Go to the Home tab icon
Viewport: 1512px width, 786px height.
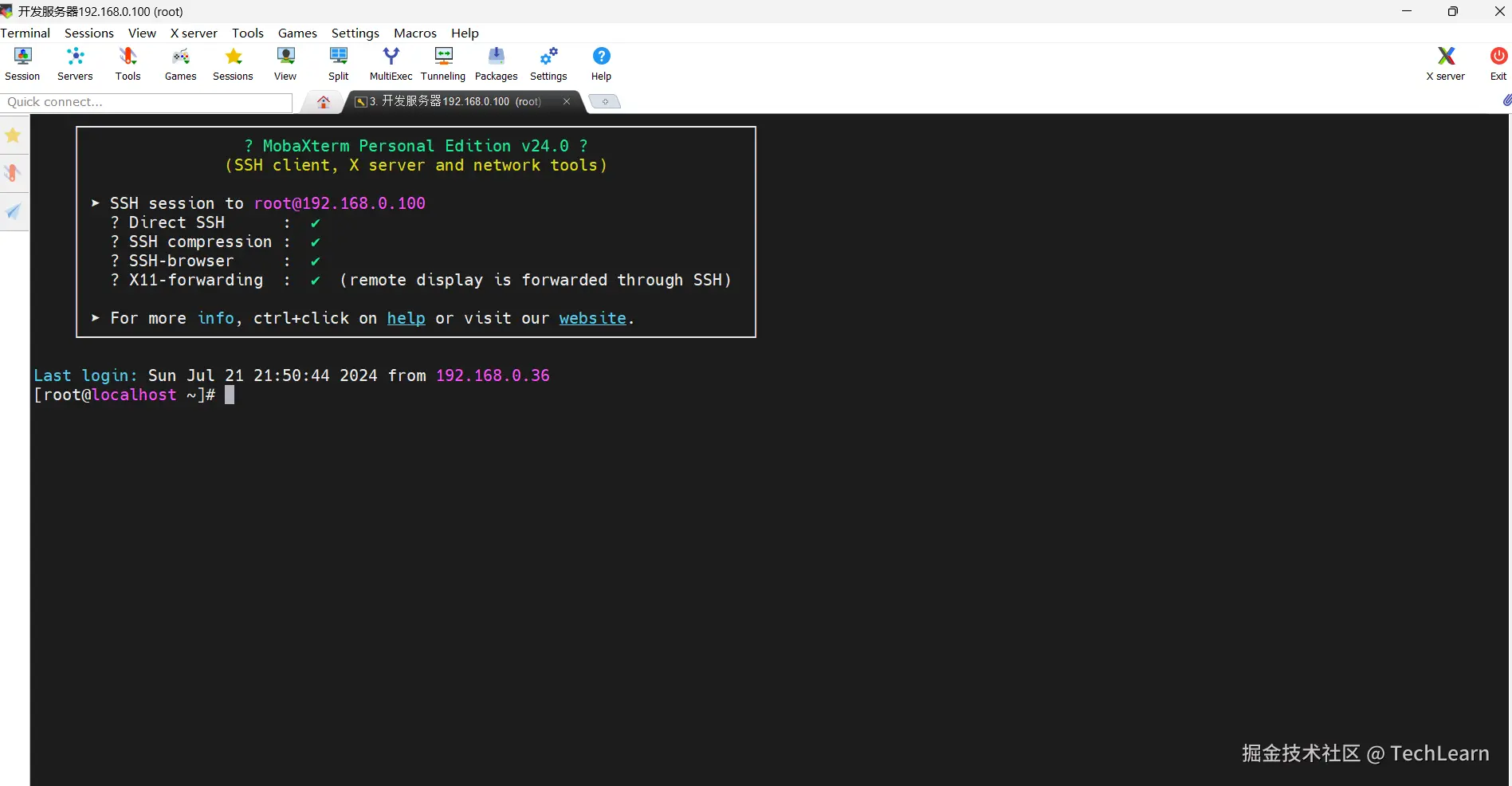pos(324,102)
